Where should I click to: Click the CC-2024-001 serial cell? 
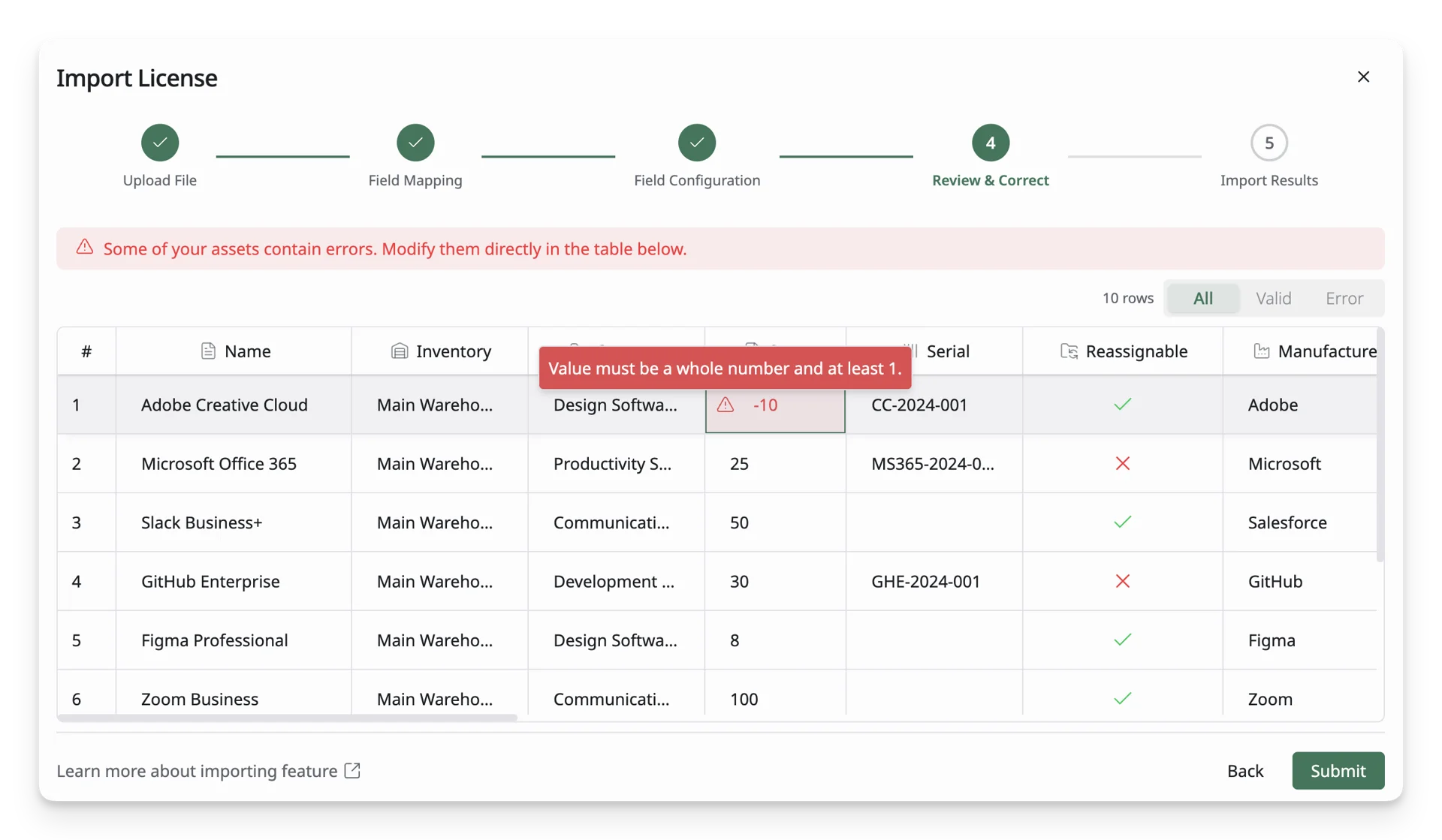click(934, 405)
